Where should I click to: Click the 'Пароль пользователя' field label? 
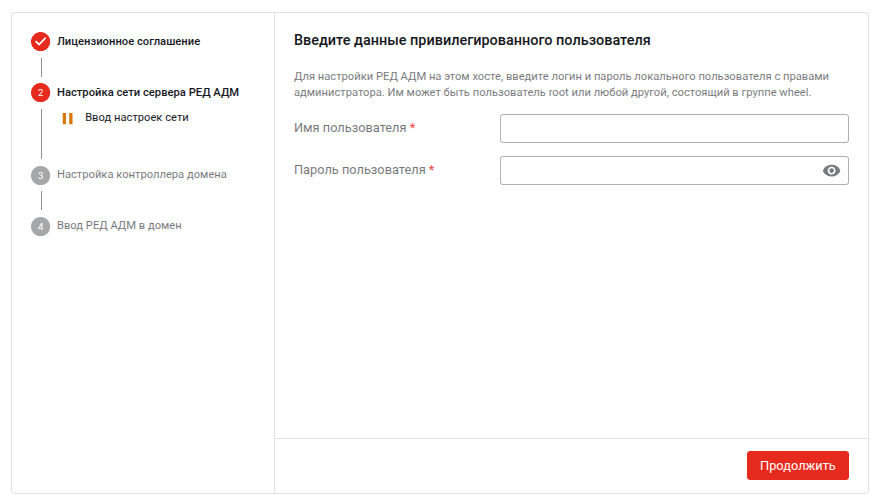click(x=360, y=170)
